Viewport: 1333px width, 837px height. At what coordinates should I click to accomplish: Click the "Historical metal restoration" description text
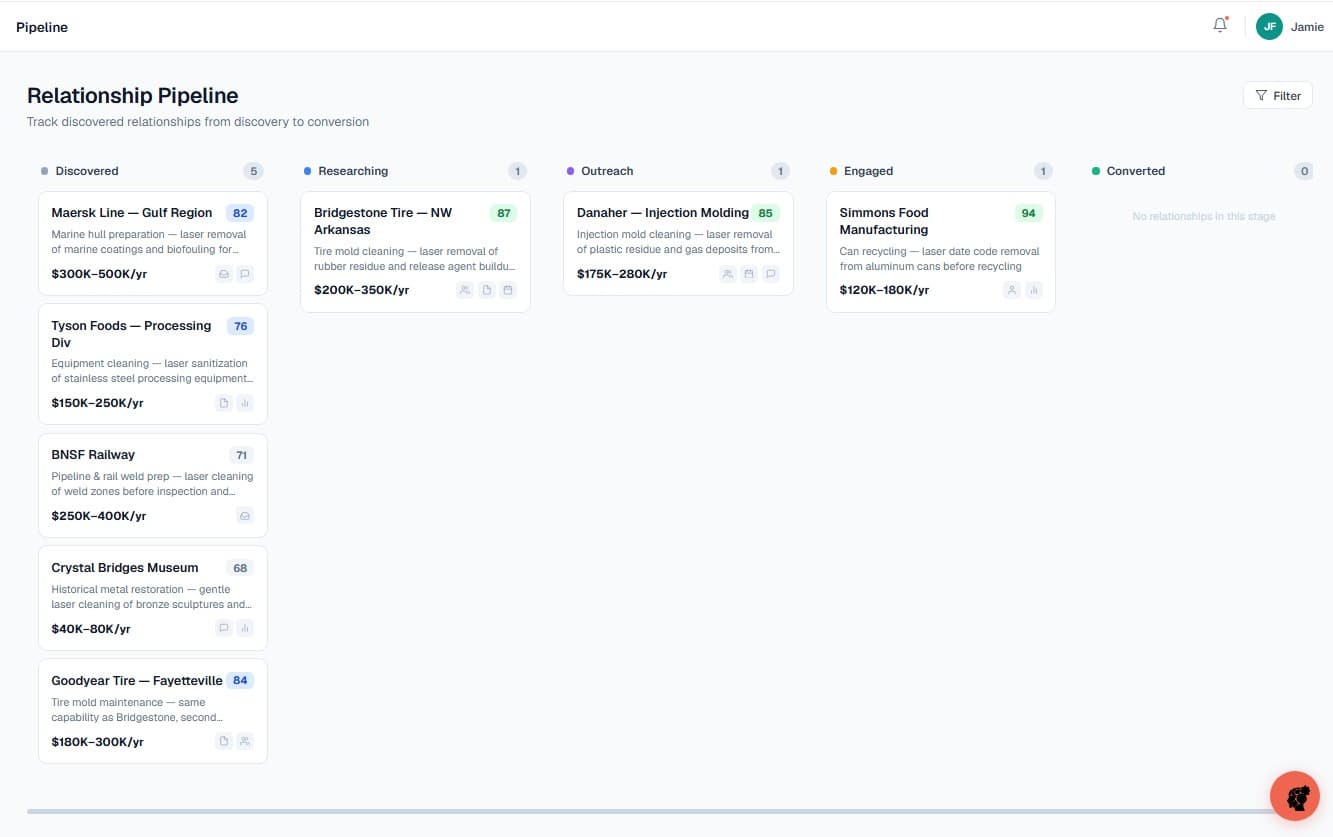(x=152, y=597)
